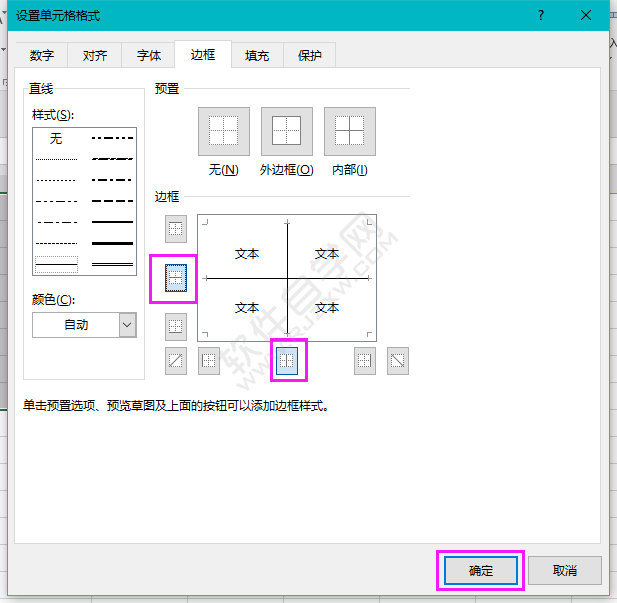
Task: Cancel with the 取消 button
Action: [x=565, y=570]
